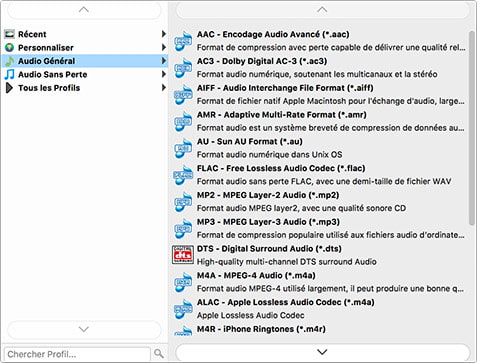Choose MP3 - MPEG Layer-3 Audio

click(320, 228)
